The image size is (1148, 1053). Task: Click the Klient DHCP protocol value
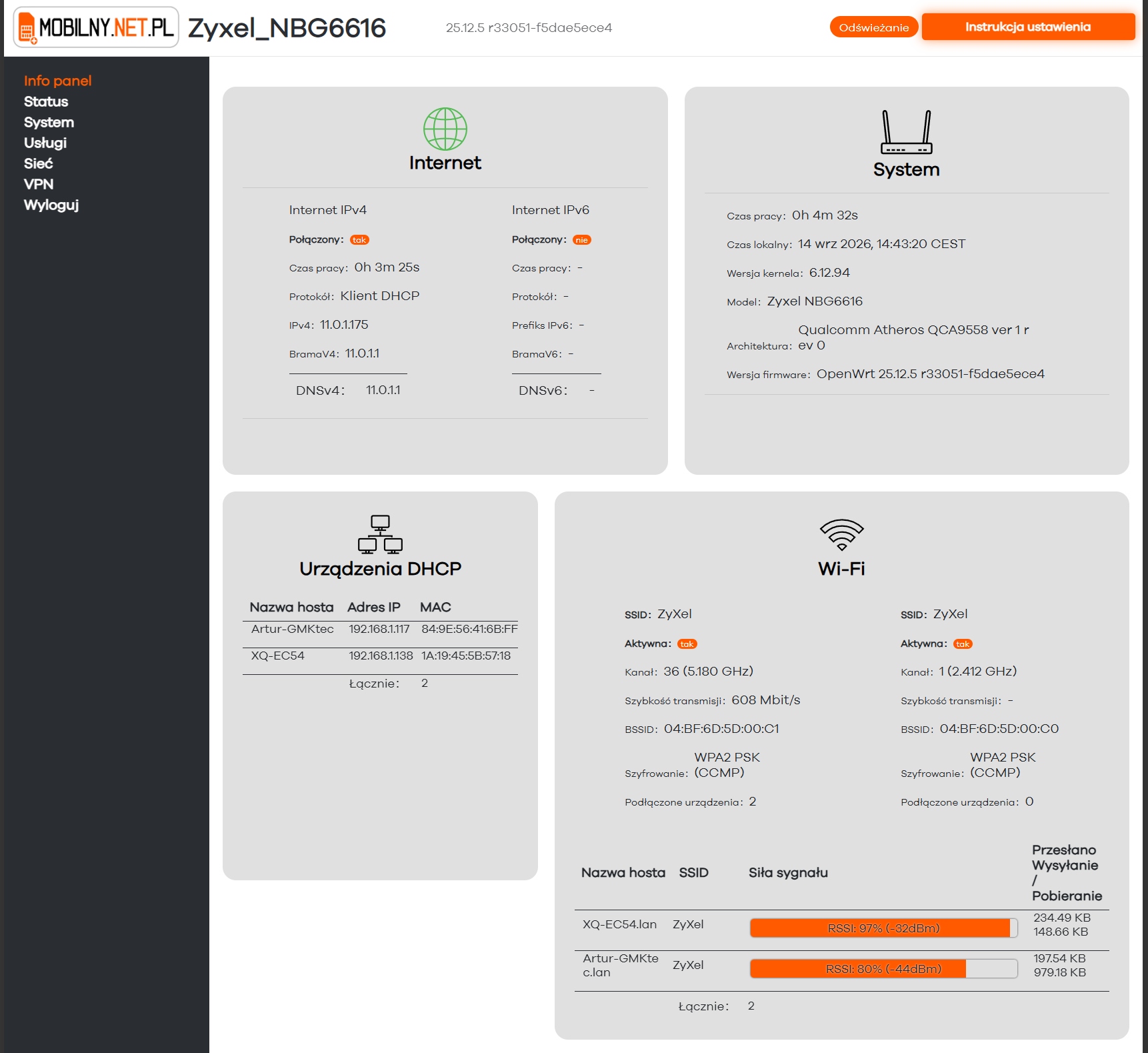point(380,296)
